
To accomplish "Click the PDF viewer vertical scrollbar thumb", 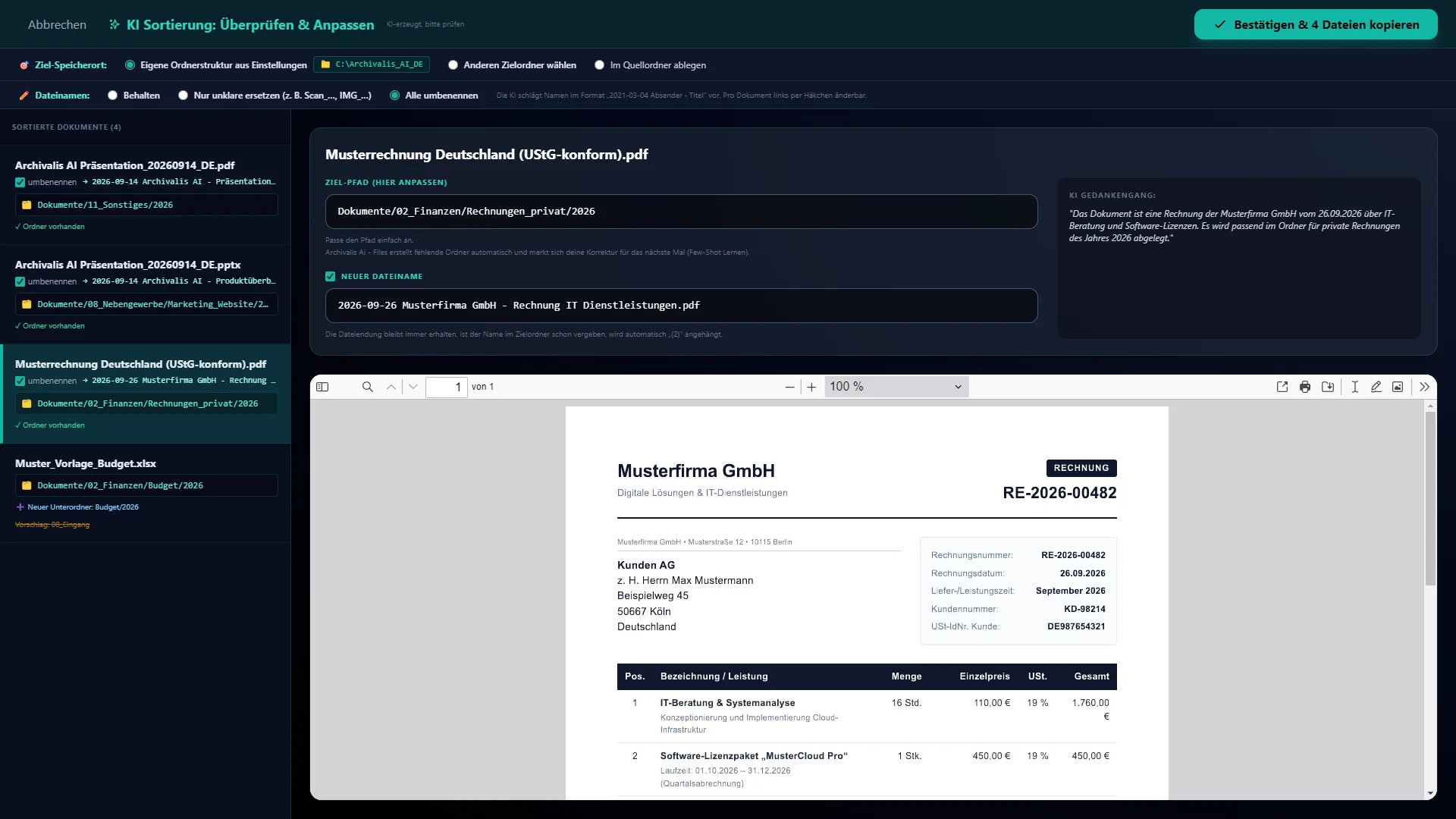I will pyautogui.click(x=1430, y=498).
